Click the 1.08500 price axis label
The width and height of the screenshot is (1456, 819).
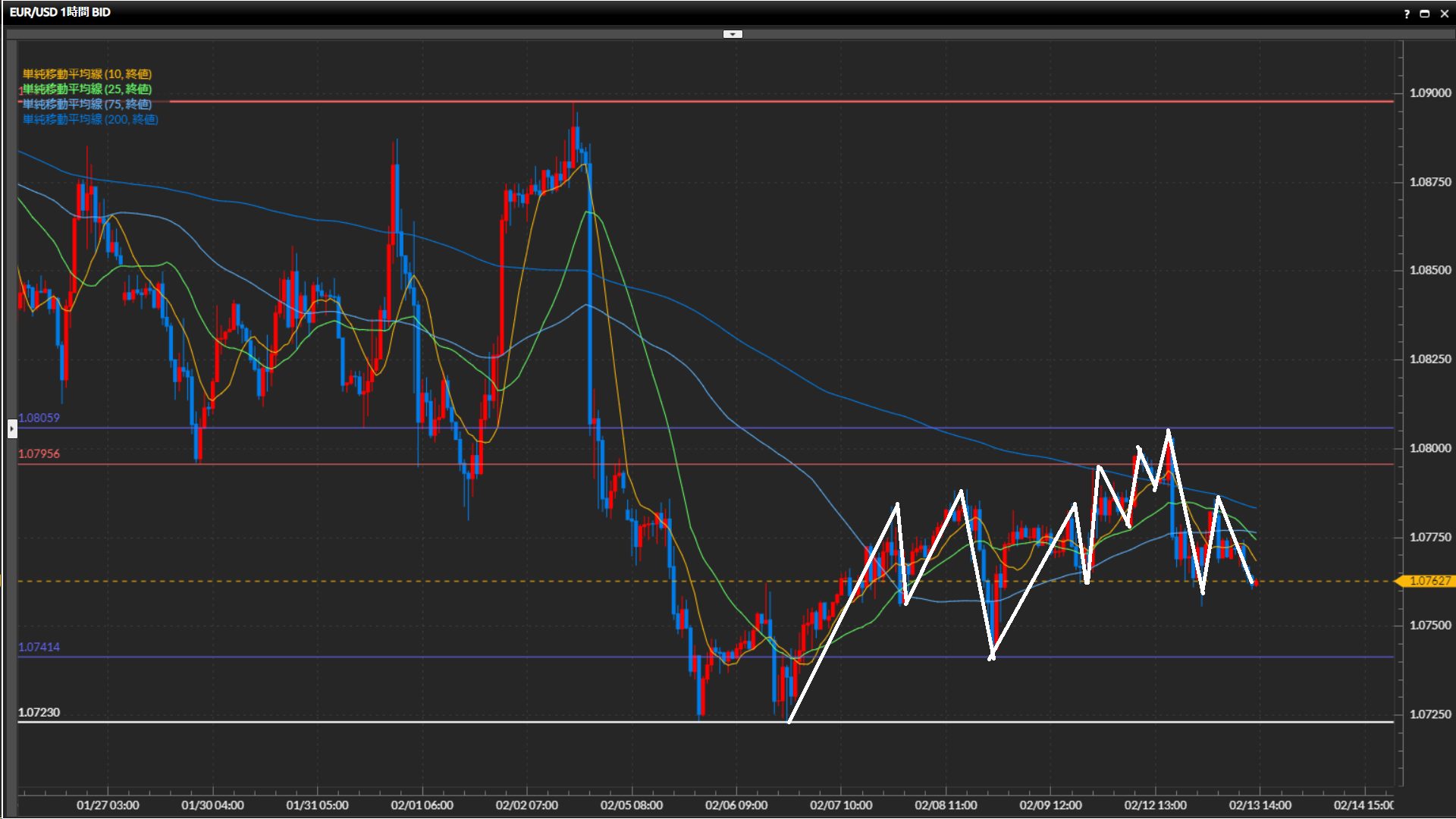tap(1430, 270)
